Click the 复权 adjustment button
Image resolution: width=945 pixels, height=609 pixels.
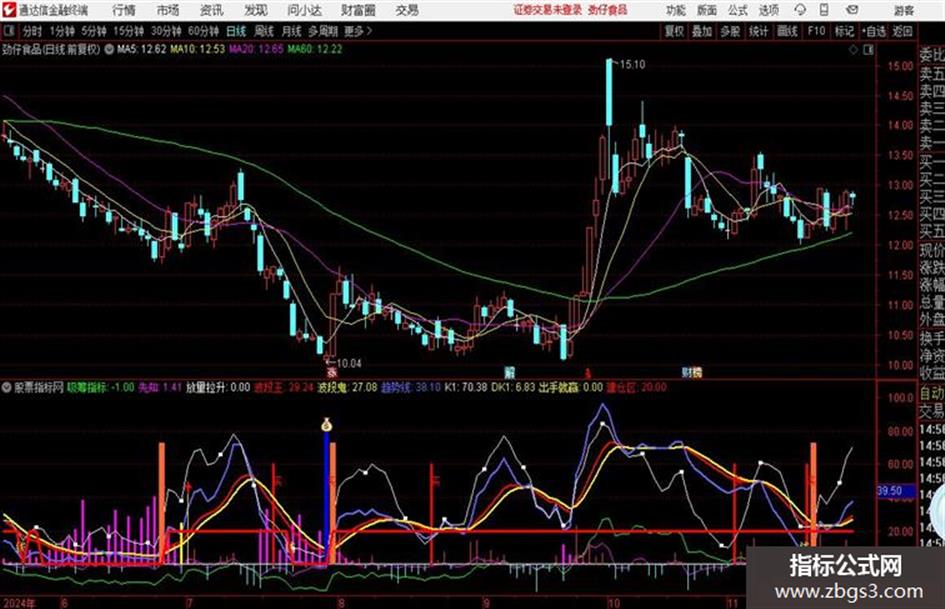[674, 31]
